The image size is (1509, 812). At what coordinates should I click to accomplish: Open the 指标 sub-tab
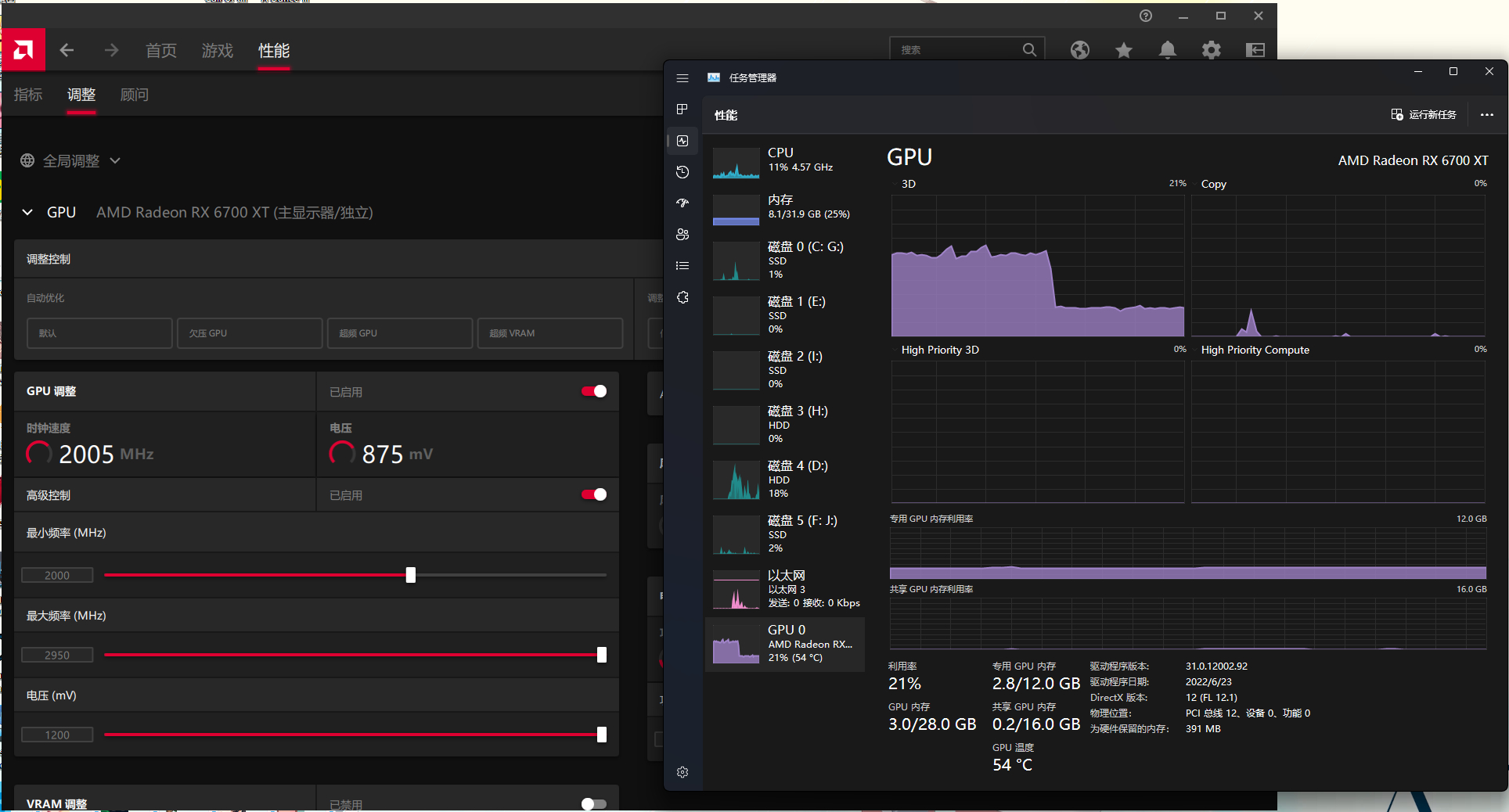(x=28, y=95)
